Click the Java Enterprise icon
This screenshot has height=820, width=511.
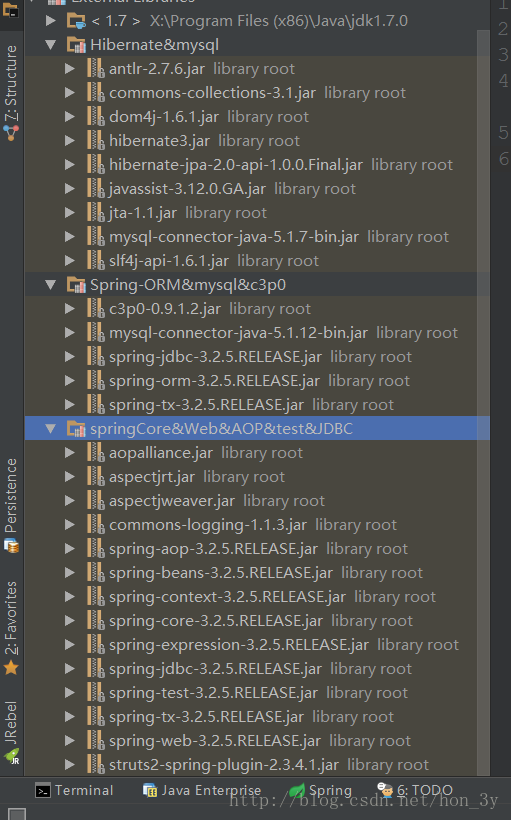[x=150, y=790]
